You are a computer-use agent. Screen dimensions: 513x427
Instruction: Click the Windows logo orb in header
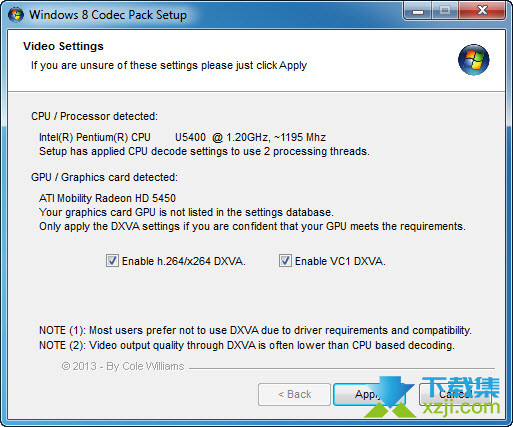coord(473,60)
